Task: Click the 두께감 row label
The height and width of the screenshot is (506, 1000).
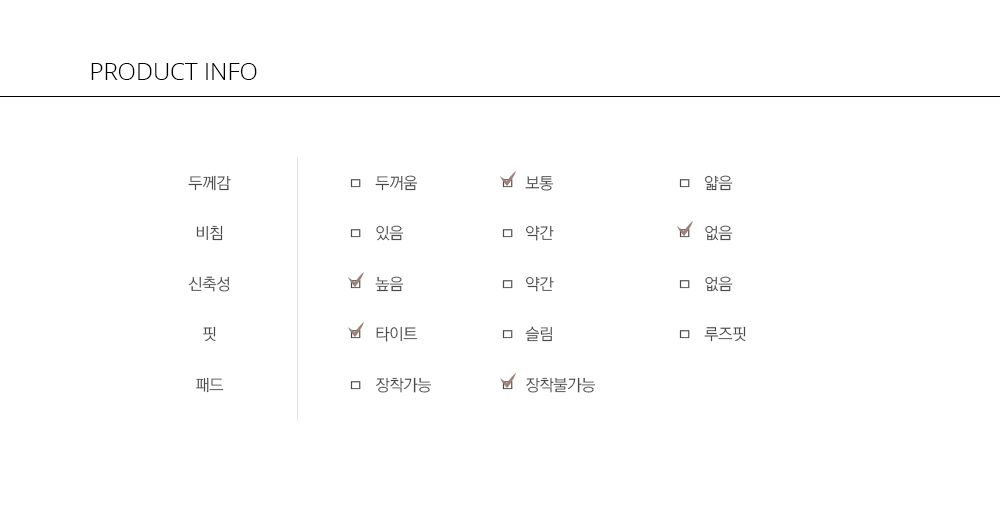Action: tap(209, 183)
